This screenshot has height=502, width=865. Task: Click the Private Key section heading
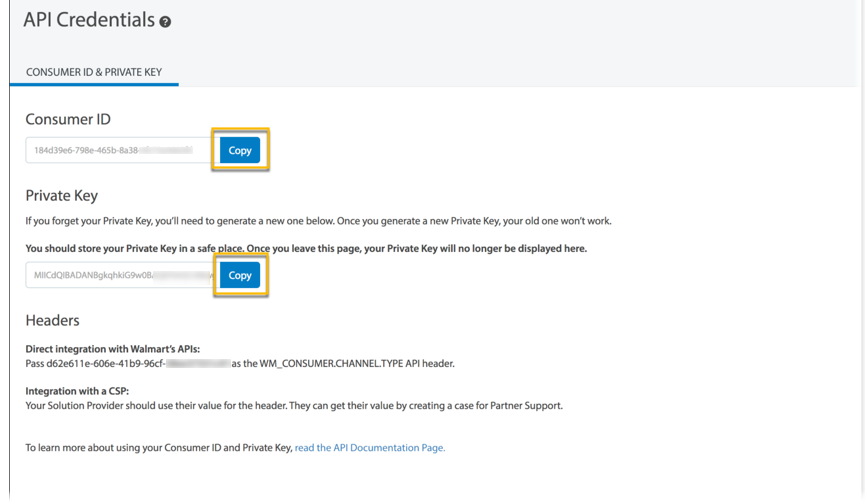[x=61, y=195]
